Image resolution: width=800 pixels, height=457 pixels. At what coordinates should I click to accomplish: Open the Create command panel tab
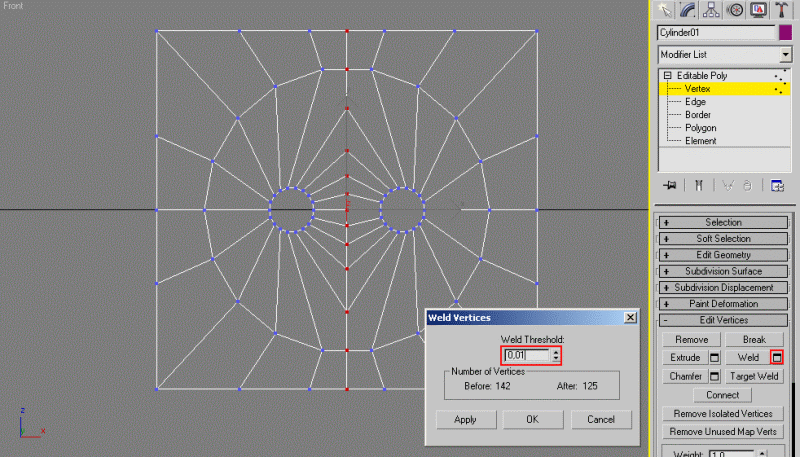(x=664, y=10)
